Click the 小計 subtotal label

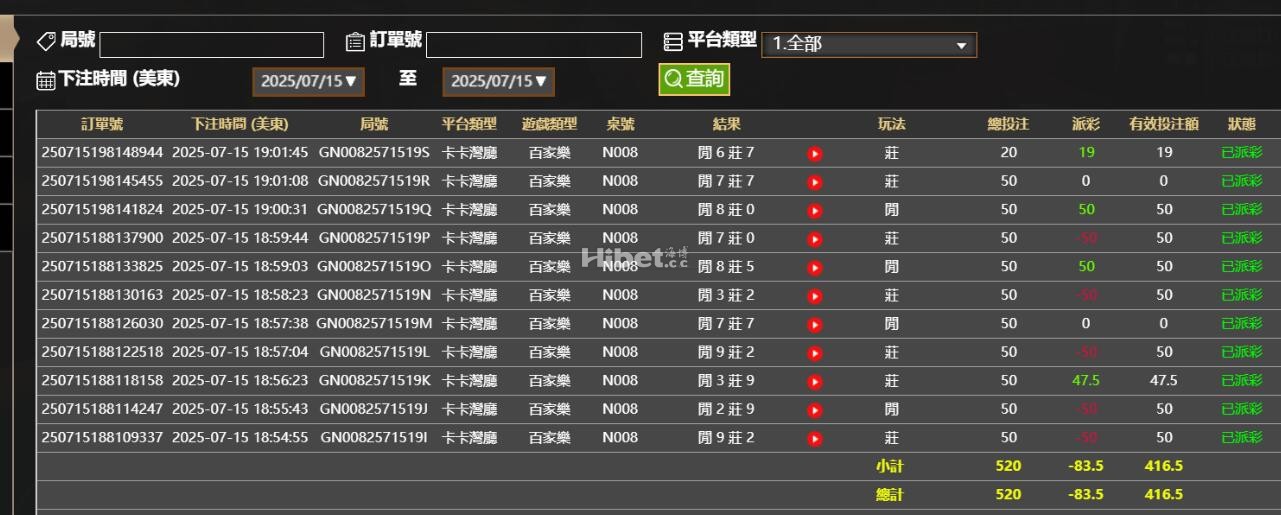890,466
